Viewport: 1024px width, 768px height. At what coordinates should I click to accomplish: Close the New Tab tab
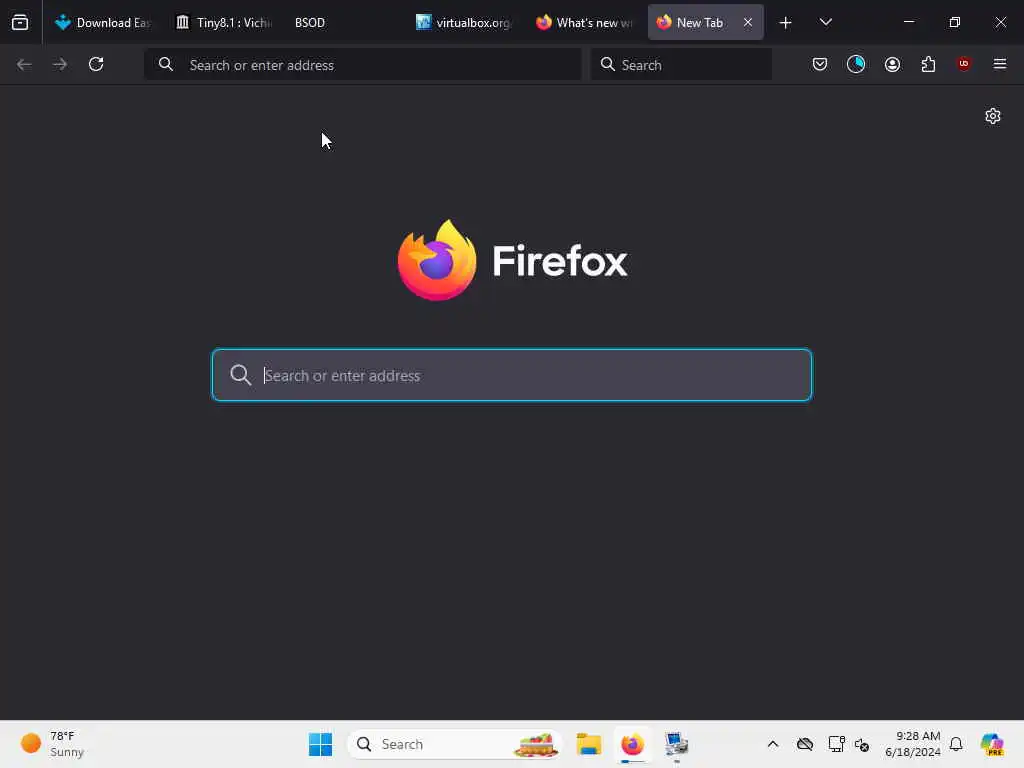tap(748, 22)
